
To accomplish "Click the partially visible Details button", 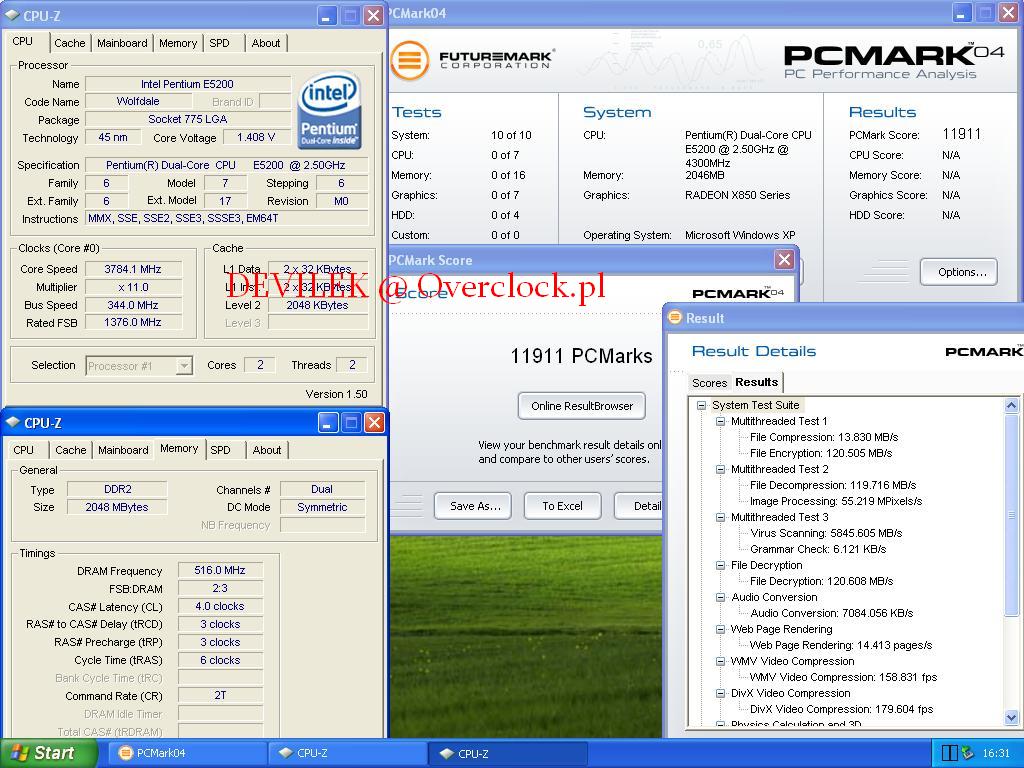I will click(639, 506).
